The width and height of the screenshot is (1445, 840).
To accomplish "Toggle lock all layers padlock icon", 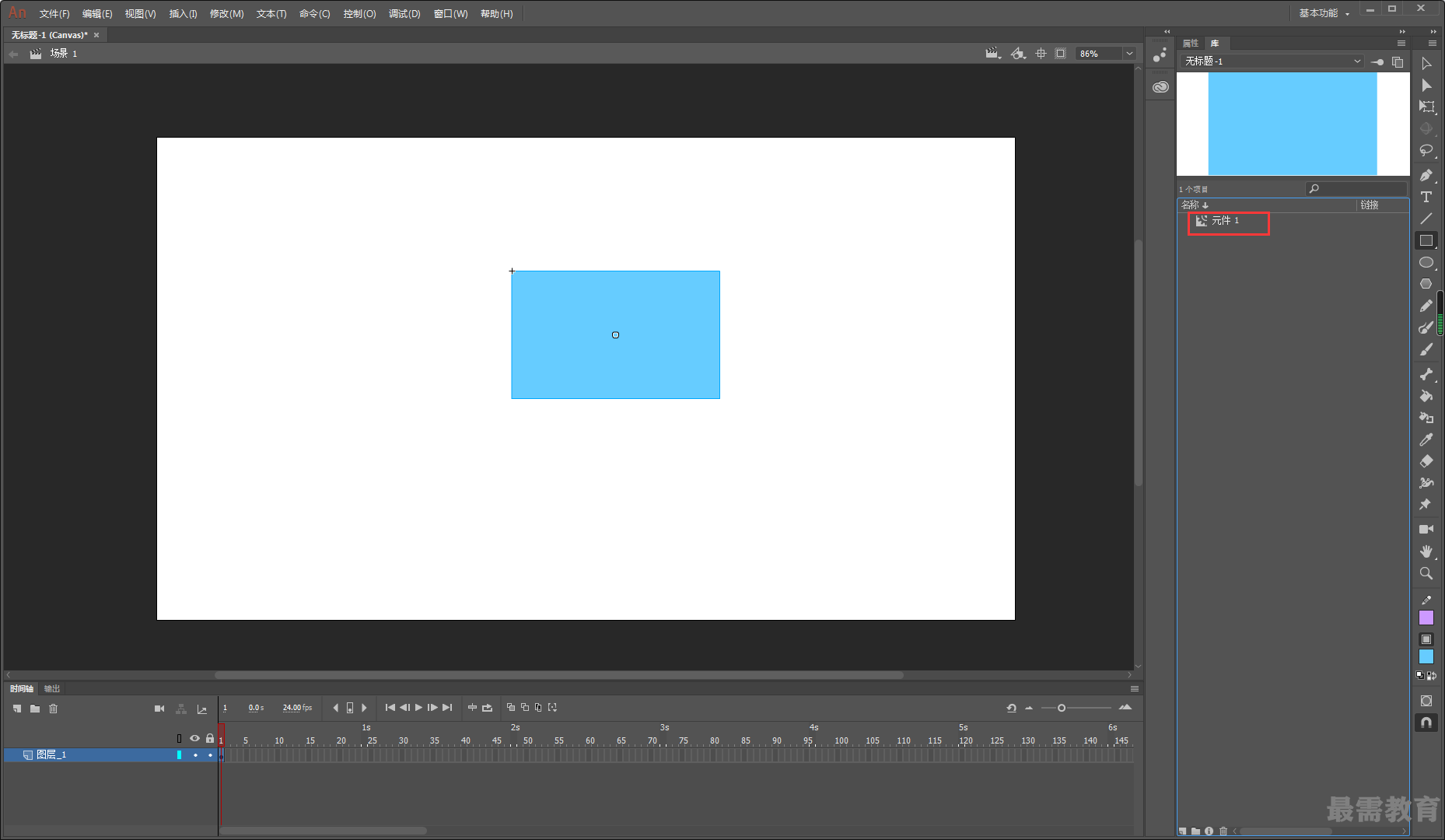I will click(210, 738).
